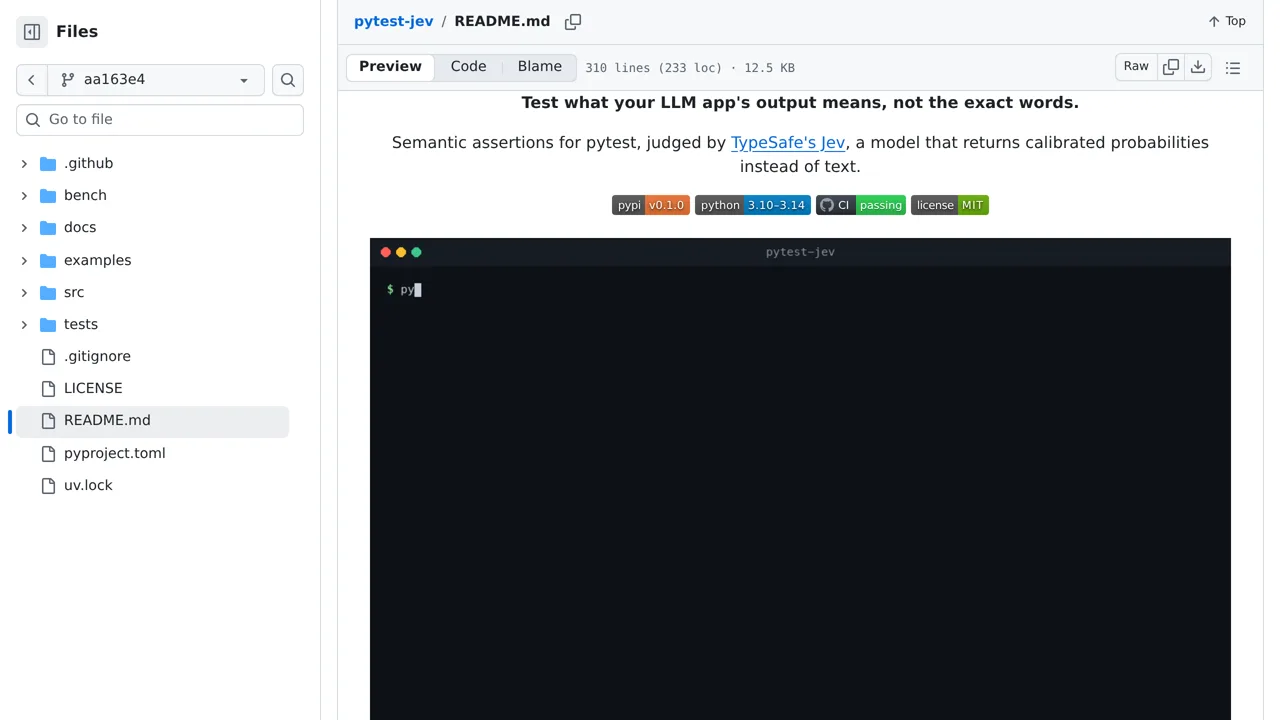Click the license MIT badge
1280x720 pixels.
(x=950, y=205)
